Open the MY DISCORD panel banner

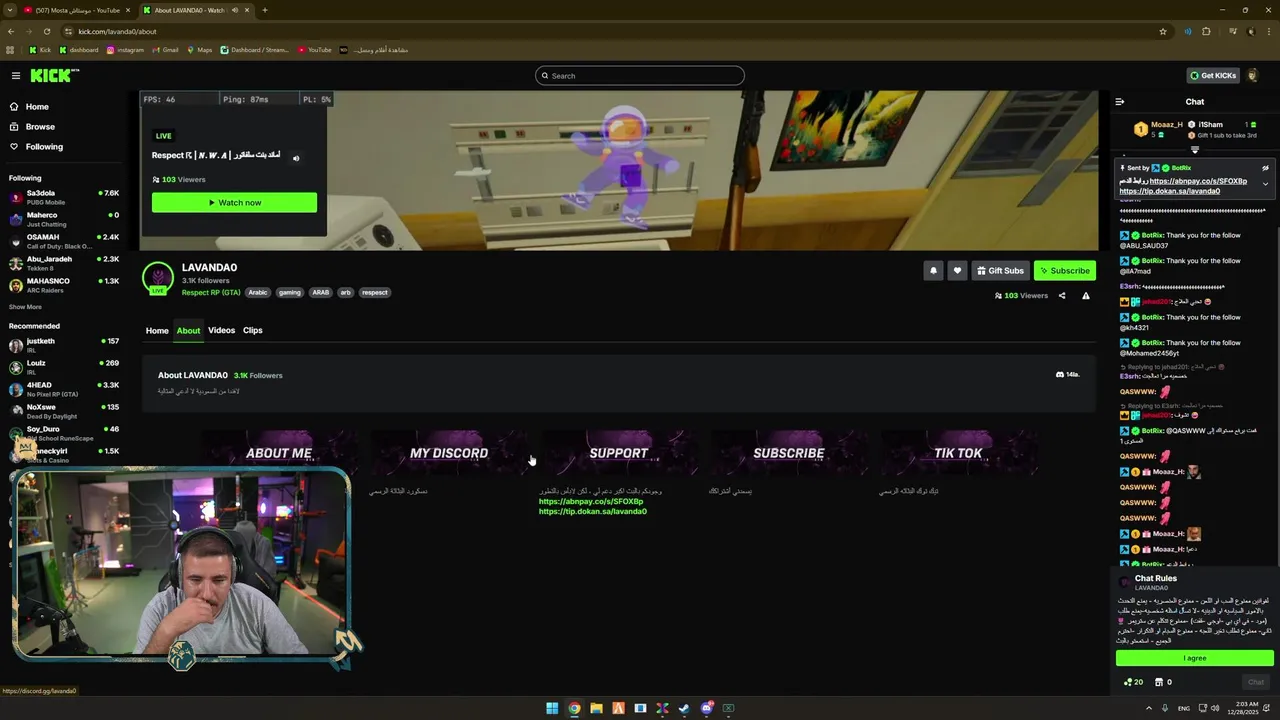pyautogui.click(x=449, y=453)
